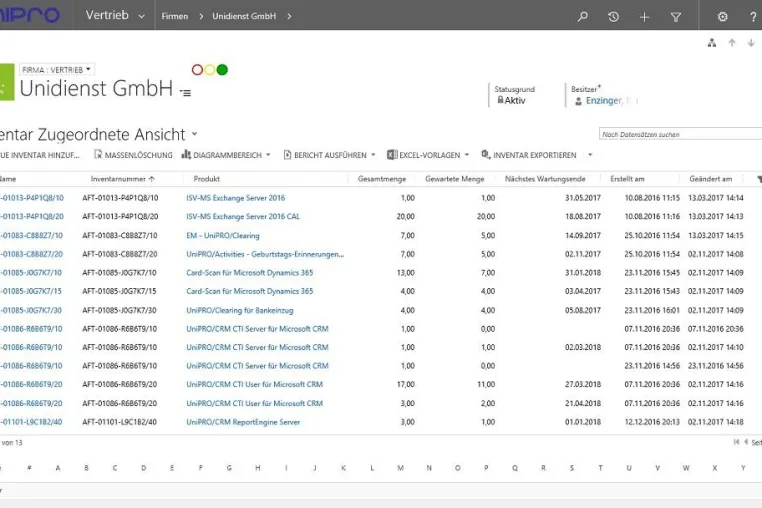Click the record search input field
762x508 pixels.
(x=680, y=134)
